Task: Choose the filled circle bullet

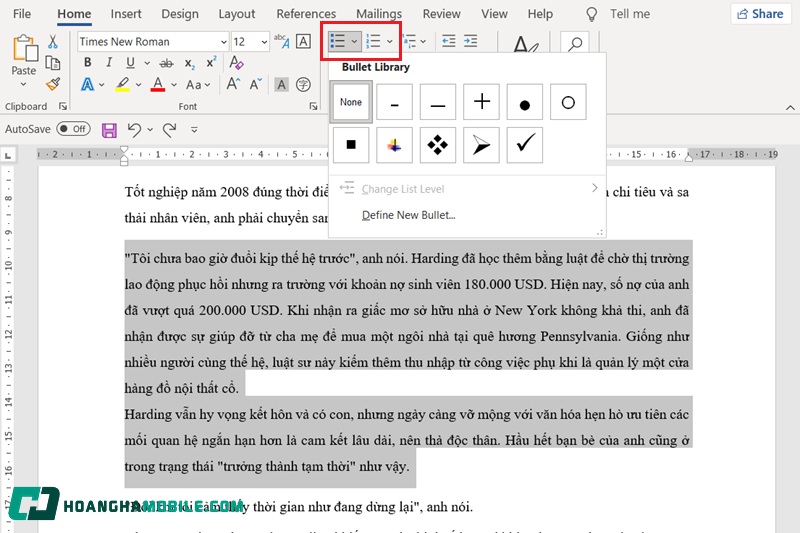Action: 524,102
